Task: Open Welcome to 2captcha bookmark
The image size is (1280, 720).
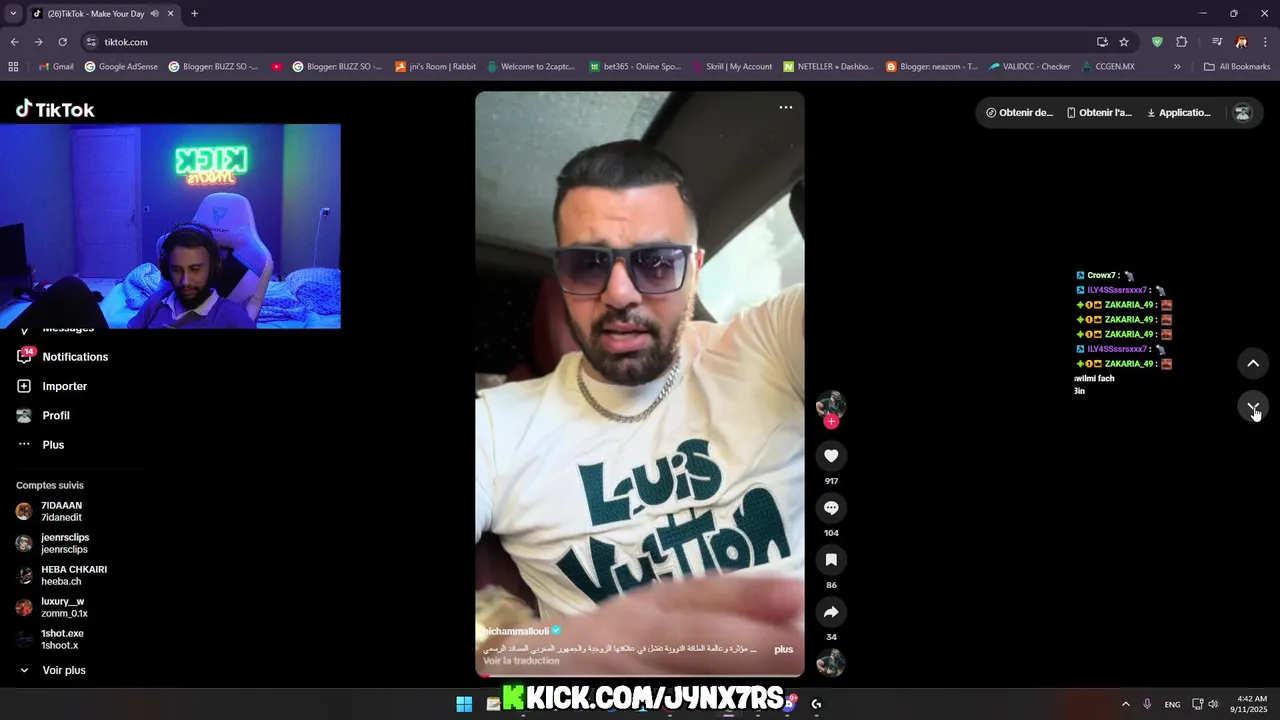Action: (530, 67)
